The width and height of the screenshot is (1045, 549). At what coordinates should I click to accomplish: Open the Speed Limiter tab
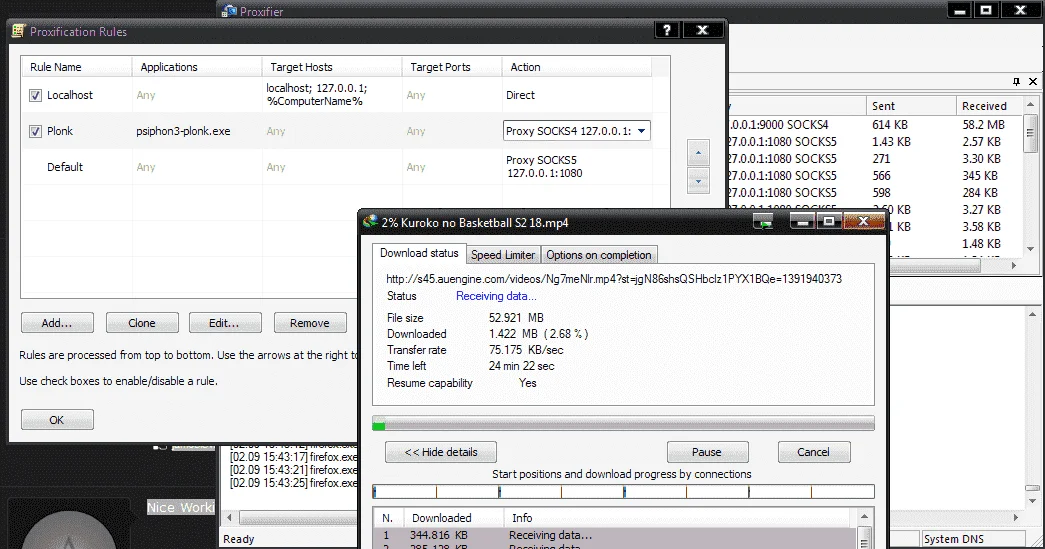pos(503,255)
